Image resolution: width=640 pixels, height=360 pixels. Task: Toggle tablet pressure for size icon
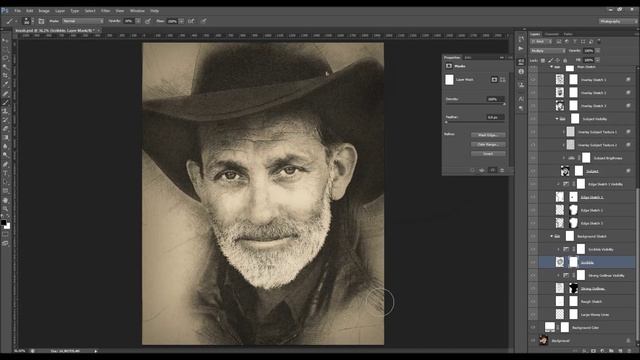pos(203,21)
